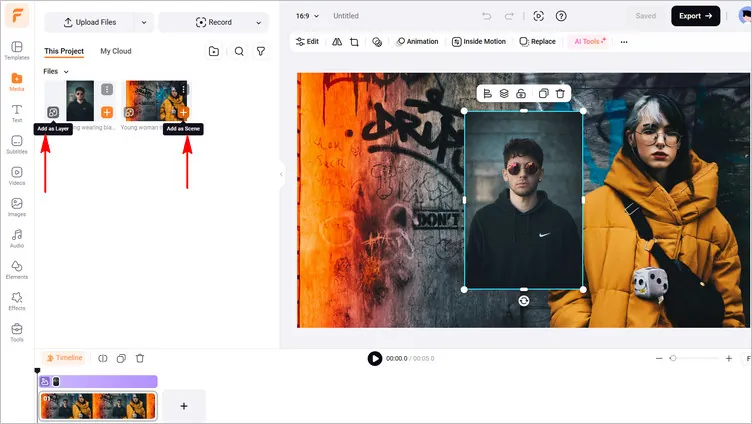Click the duplicate icon in timeline toolbar
The height and width of the screenshot is (424, 752).
click(121, 358)
